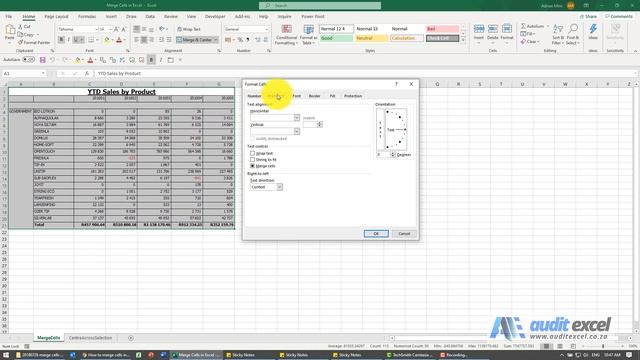Screen dimensions: 640x360
Task: Select the MergeCells sheet tab
Action: [48, 338]
